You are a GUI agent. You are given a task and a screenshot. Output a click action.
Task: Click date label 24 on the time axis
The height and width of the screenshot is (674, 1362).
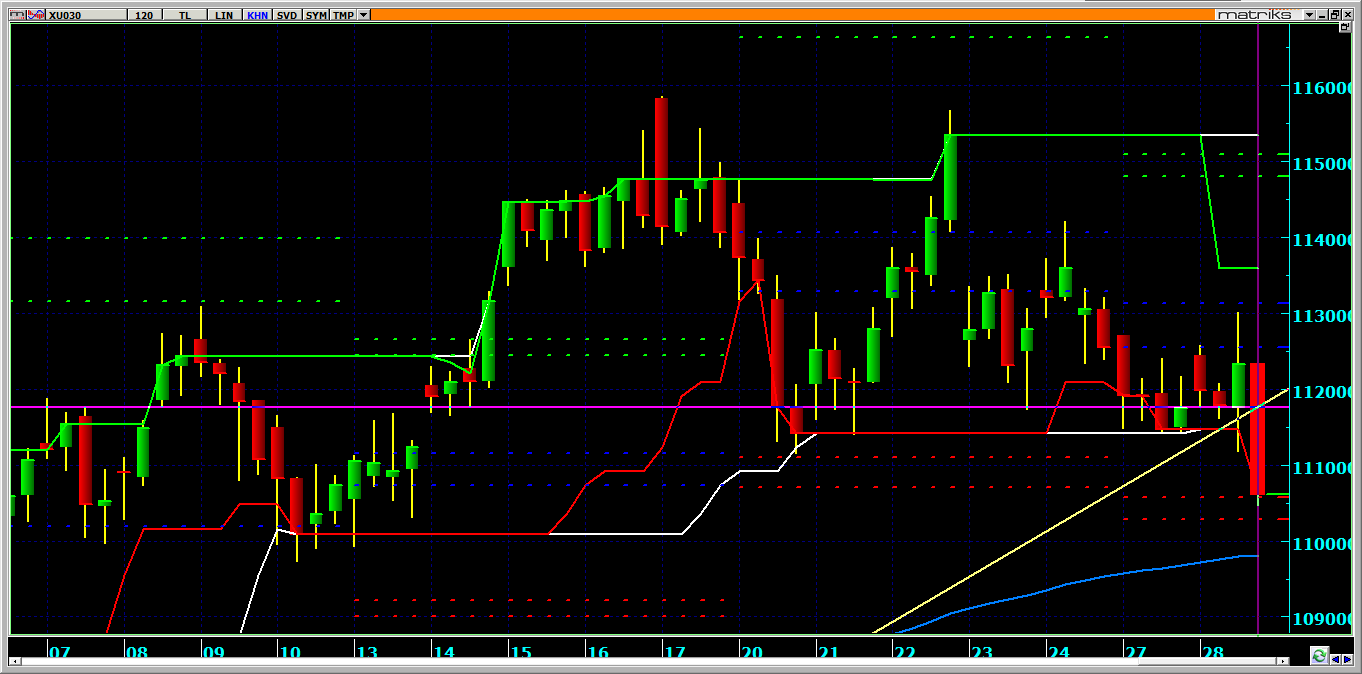[x=1058, y=653]
